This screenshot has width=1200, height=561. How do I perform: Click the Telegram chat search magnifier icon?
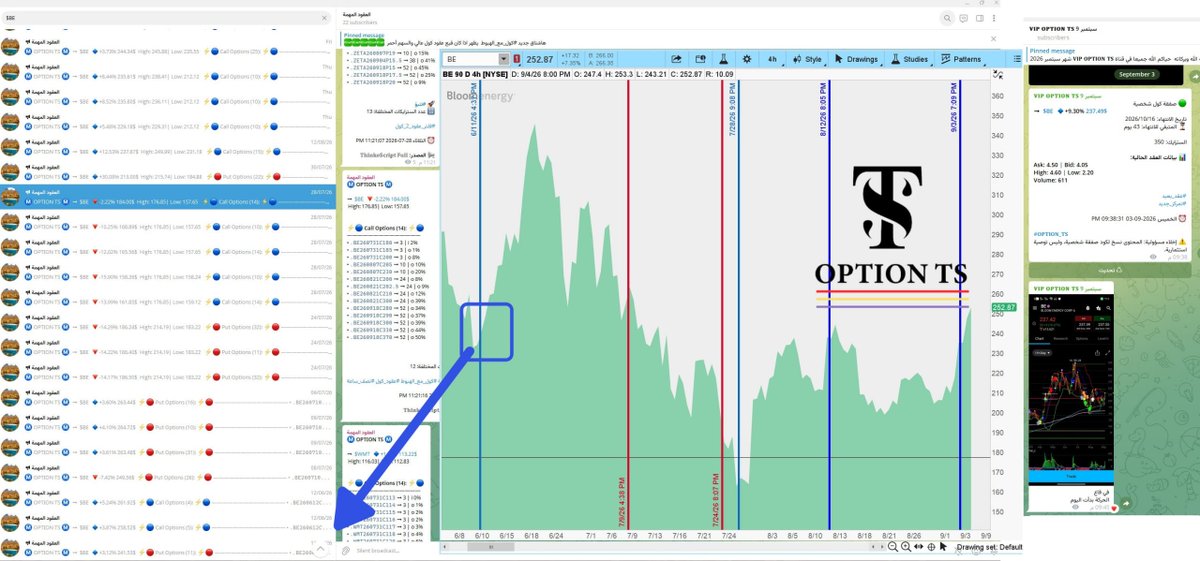[x=949, y=18]
